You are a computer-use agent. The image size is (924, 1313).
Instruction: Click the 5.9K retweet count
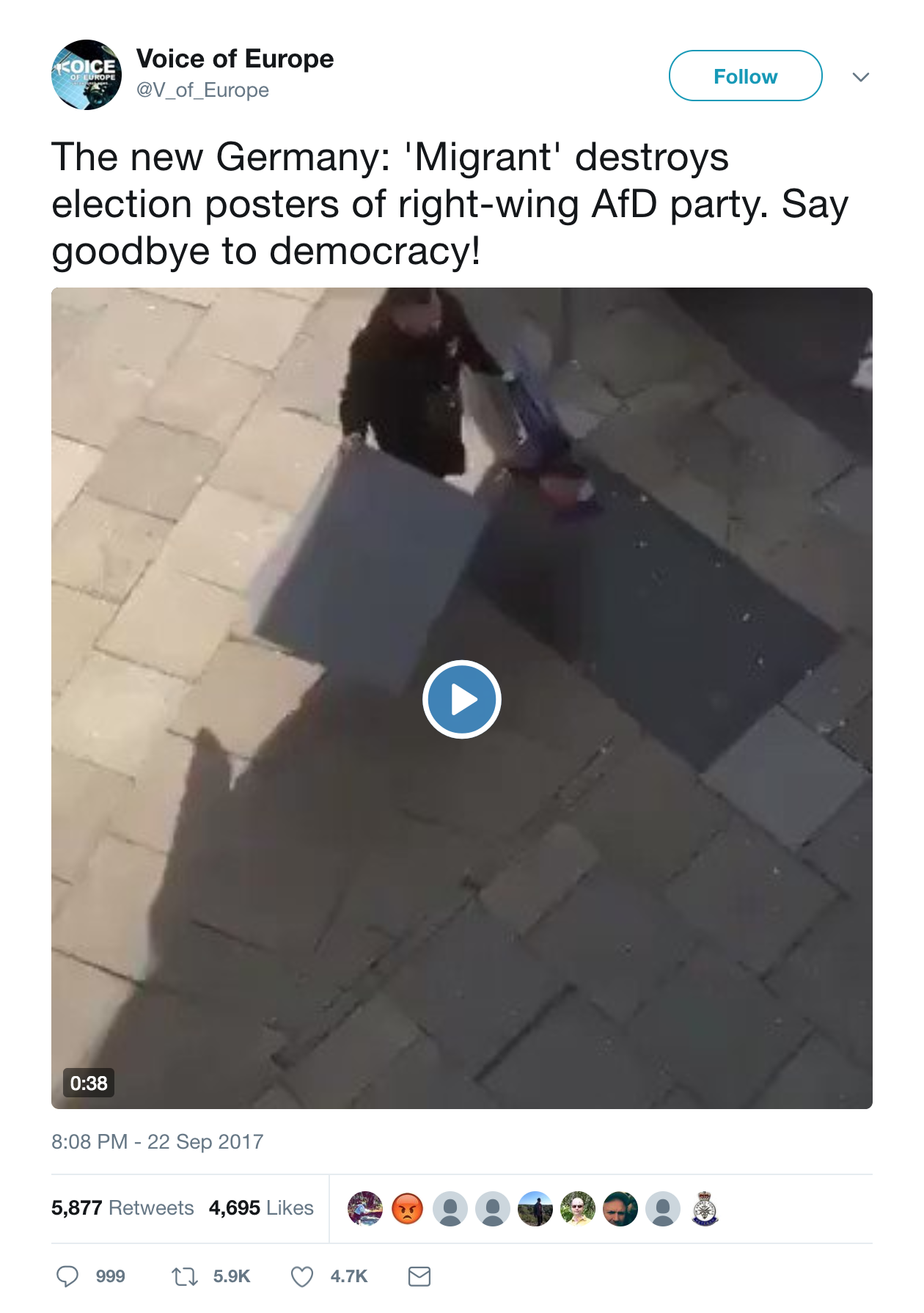pyautogui.click(x=232, y=1276)
